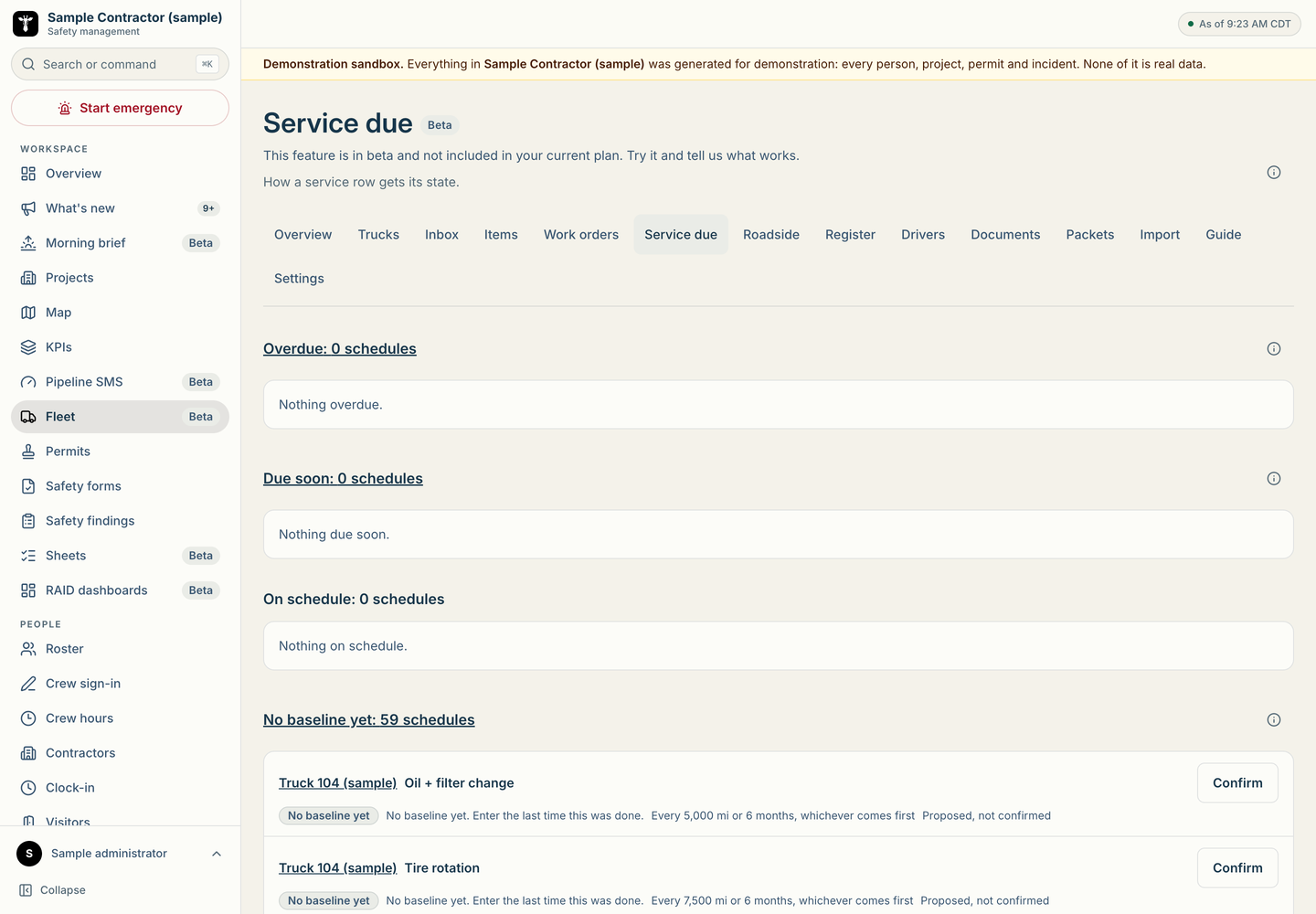Image resolution: width=1316 pixels, height=914 pixels.
Task: Open the Due soon: 0 schedules link
Action: [x=343, y=479]
